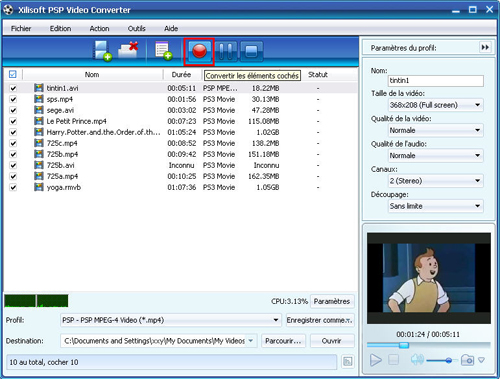Click the Xilisoft film reel title icon

pos(8,10)
